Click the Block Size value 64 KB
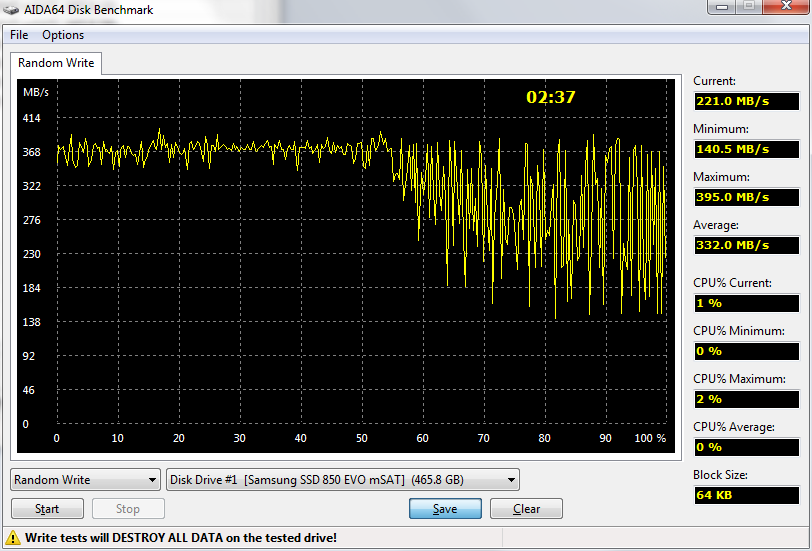 pyautogui.click(x=746, y=495)
